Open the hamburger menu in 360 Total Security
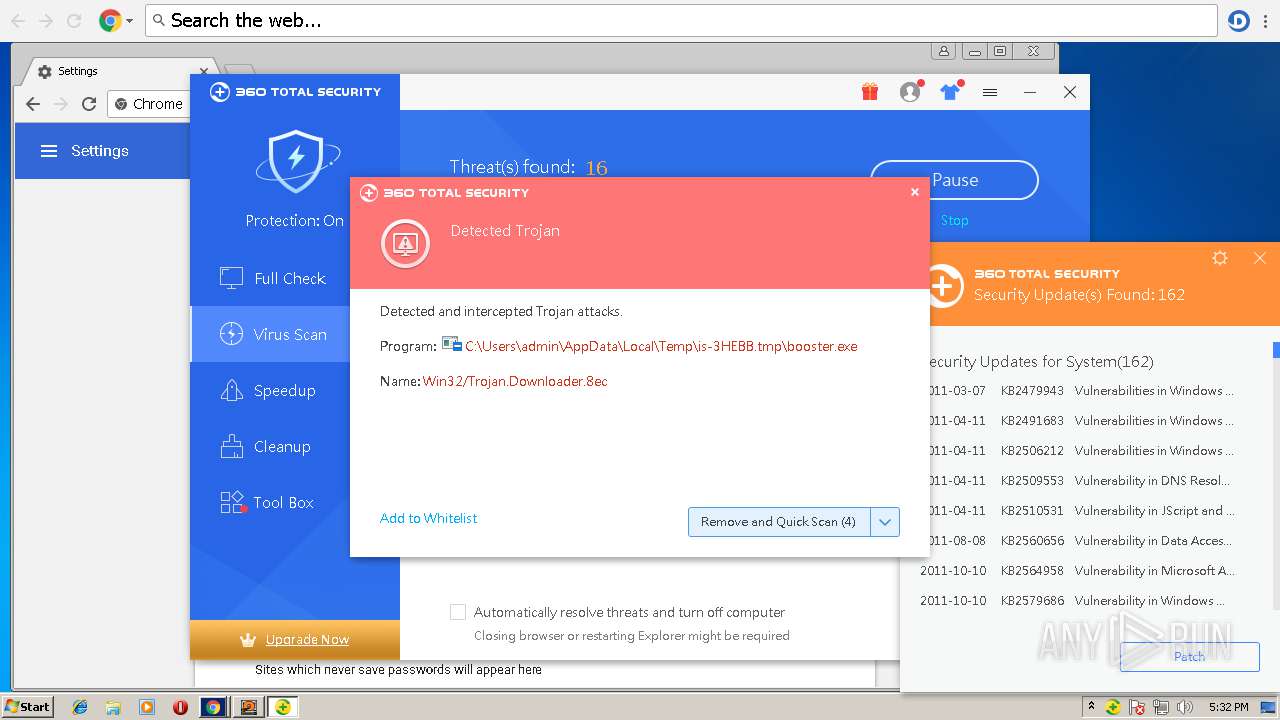1280x720 pixels. (x=990, y=92)
